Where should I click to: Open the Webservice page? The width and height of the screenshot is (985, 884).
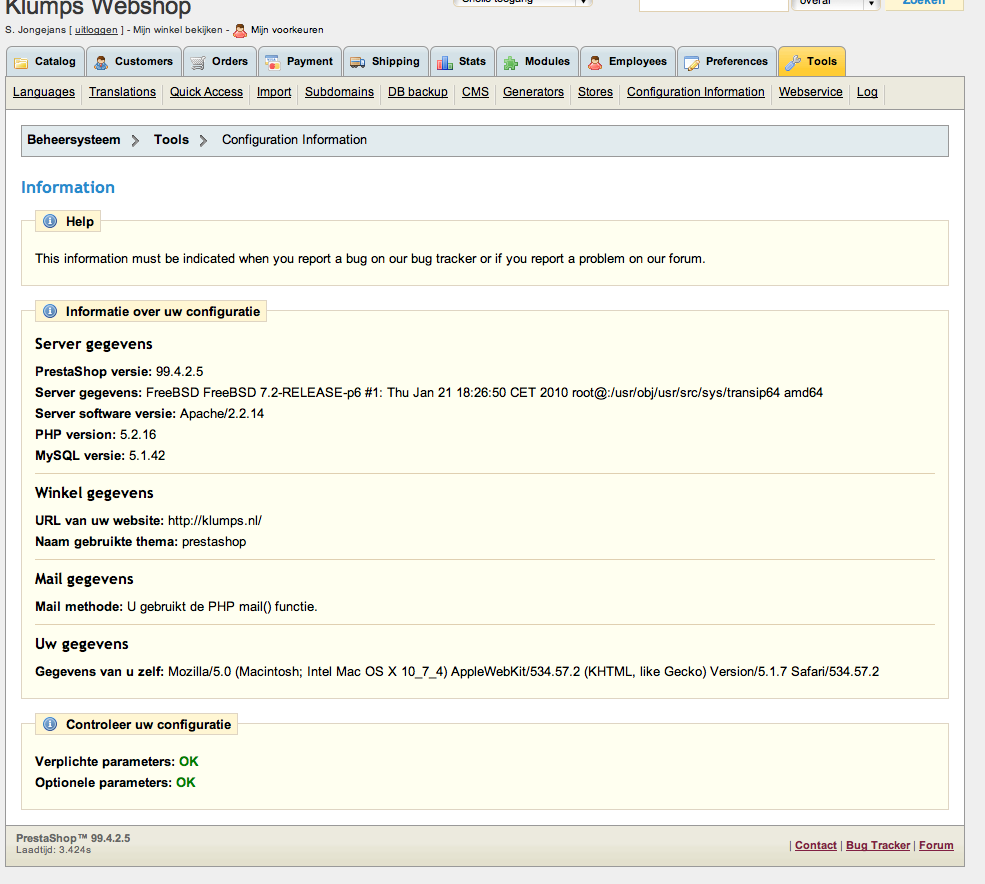tap(811, 92)
